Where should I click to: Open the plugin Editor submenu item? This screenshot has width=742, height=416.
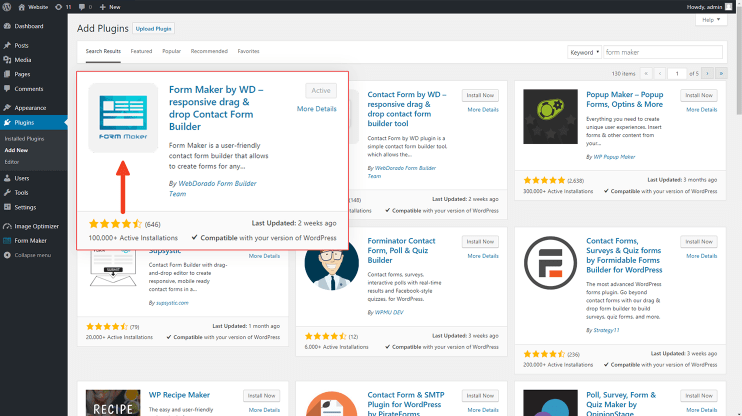[12, 162]
